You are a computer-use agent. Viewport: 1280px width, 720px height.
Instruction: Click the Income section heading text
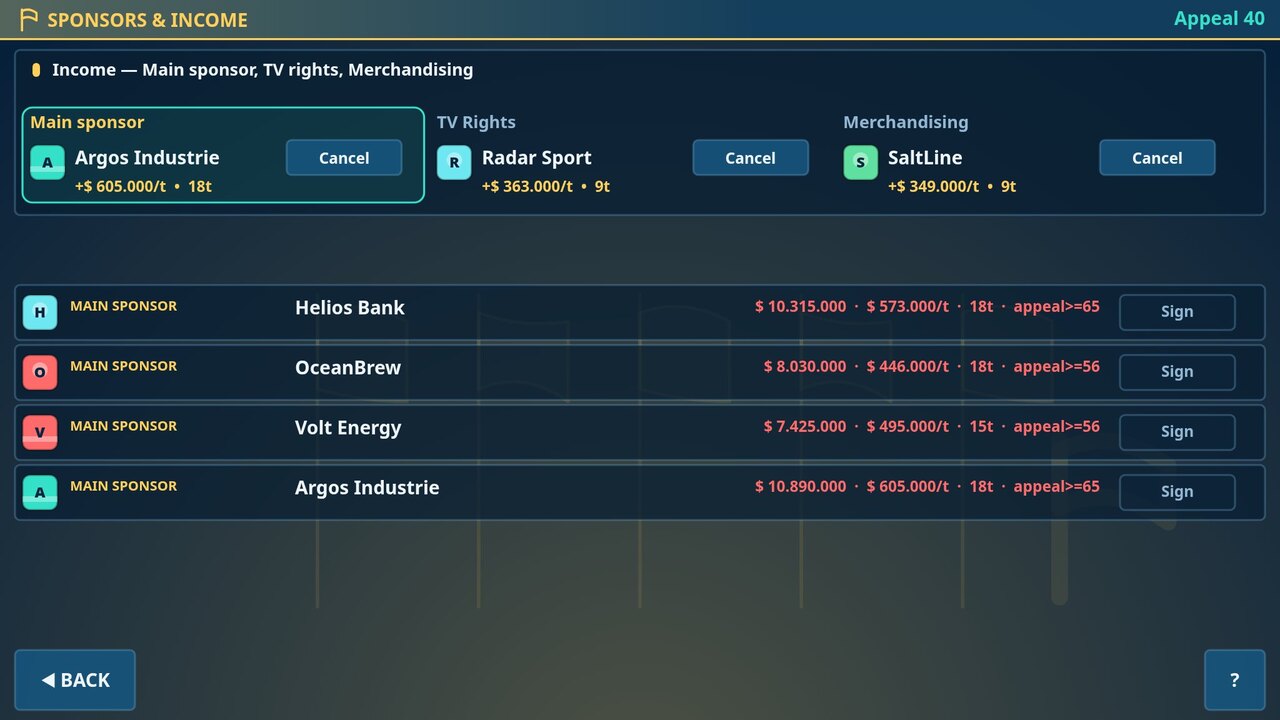[263, 70]
